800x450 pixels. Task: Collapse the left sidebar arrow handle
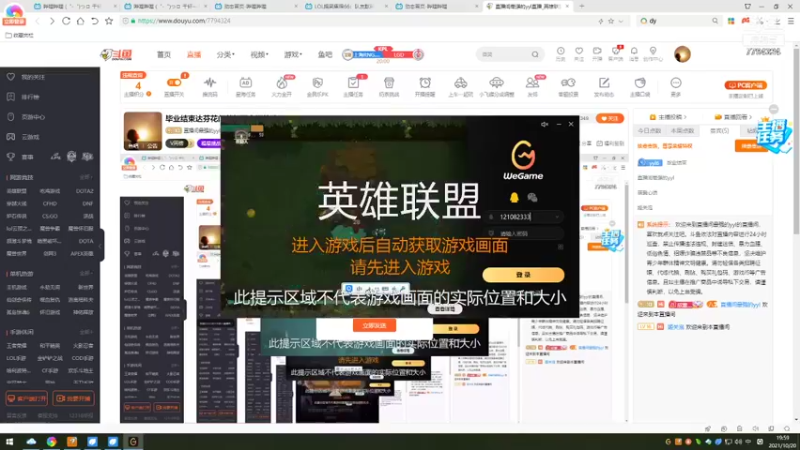point(102,246)
